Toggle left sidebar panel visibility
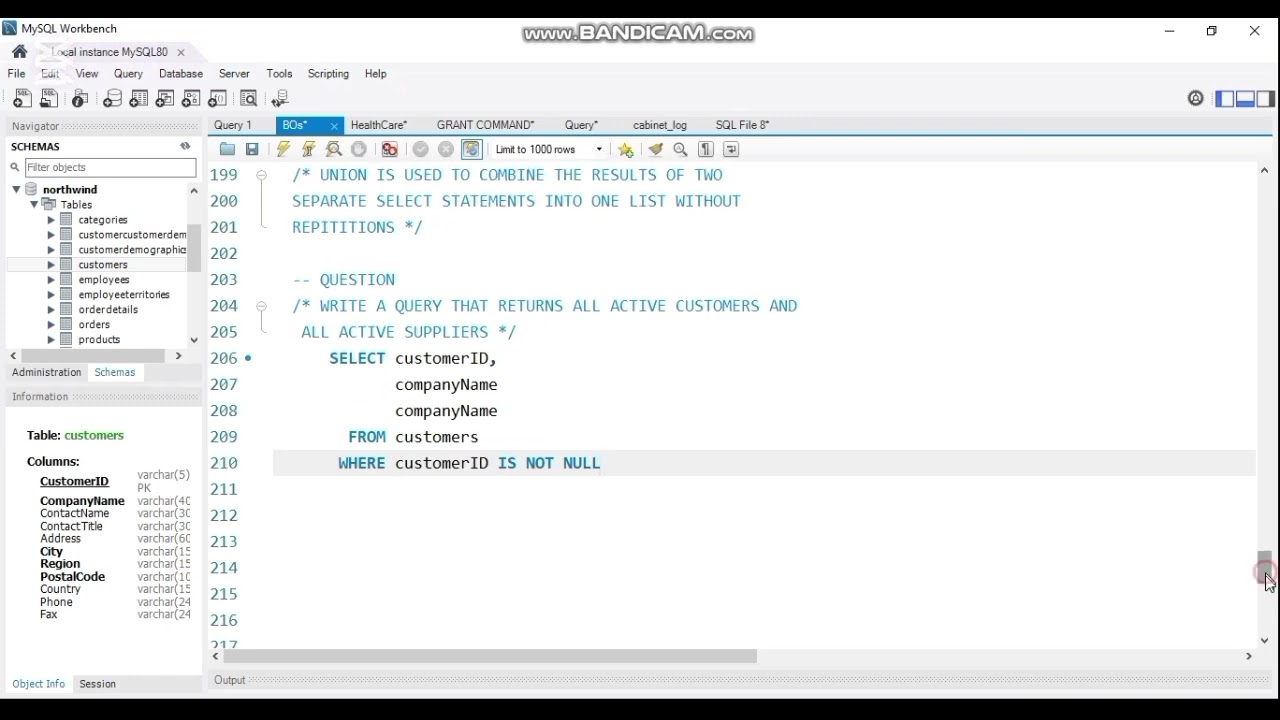Image resolution: width=1280 pixels, height=720 pixels. 1225,98
